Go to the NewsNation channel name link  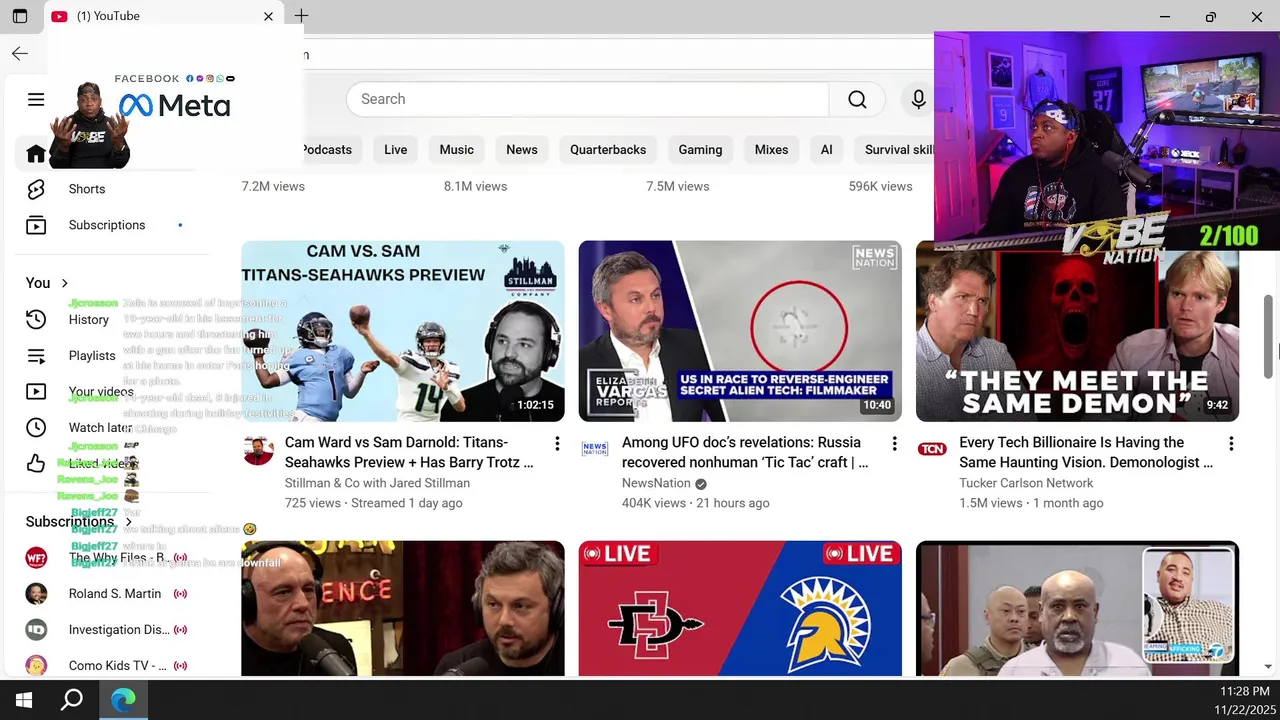(656, 483)
